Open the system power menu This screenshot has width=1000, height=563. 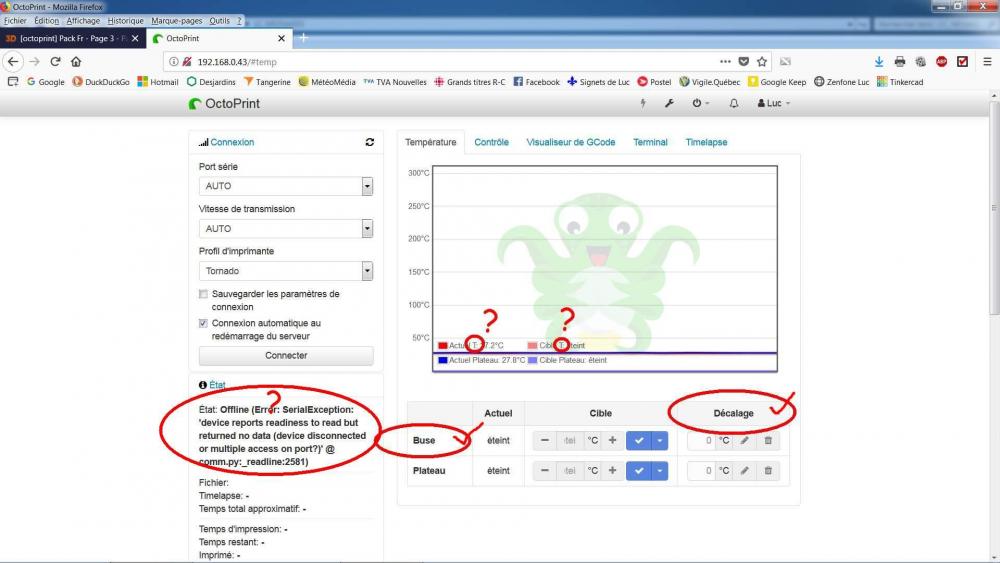pos(700,103)
